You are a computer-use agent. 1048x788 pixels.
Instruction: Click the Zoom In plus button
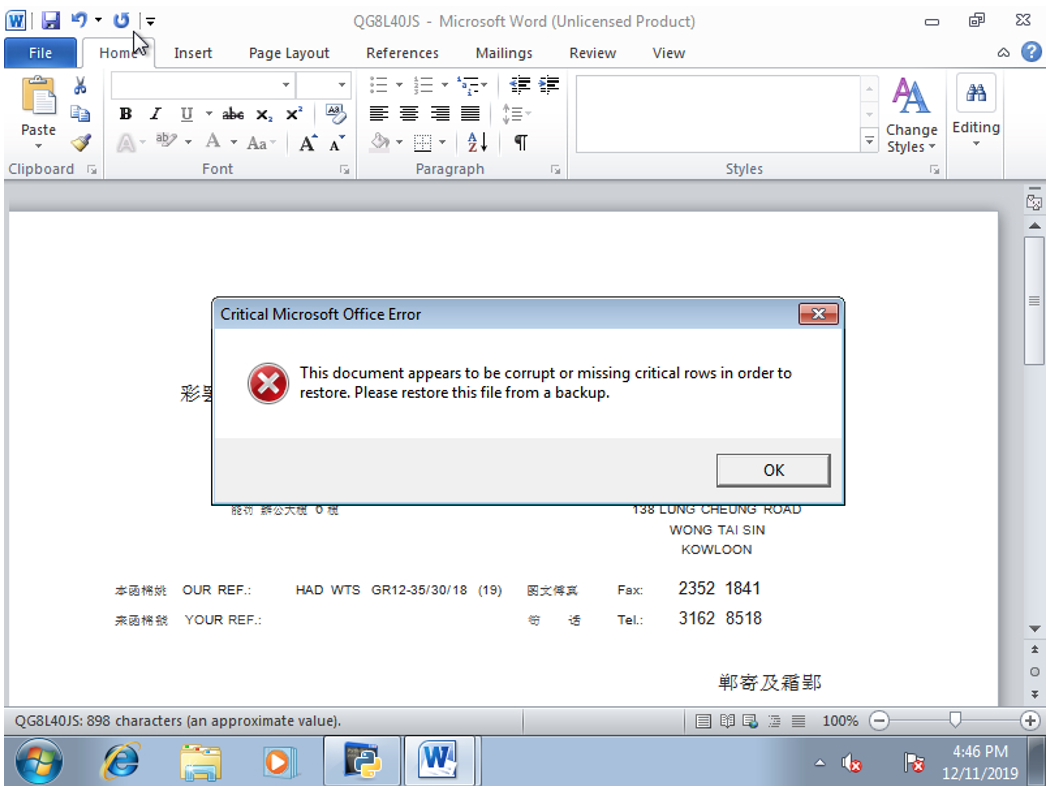coord(1030,720)
